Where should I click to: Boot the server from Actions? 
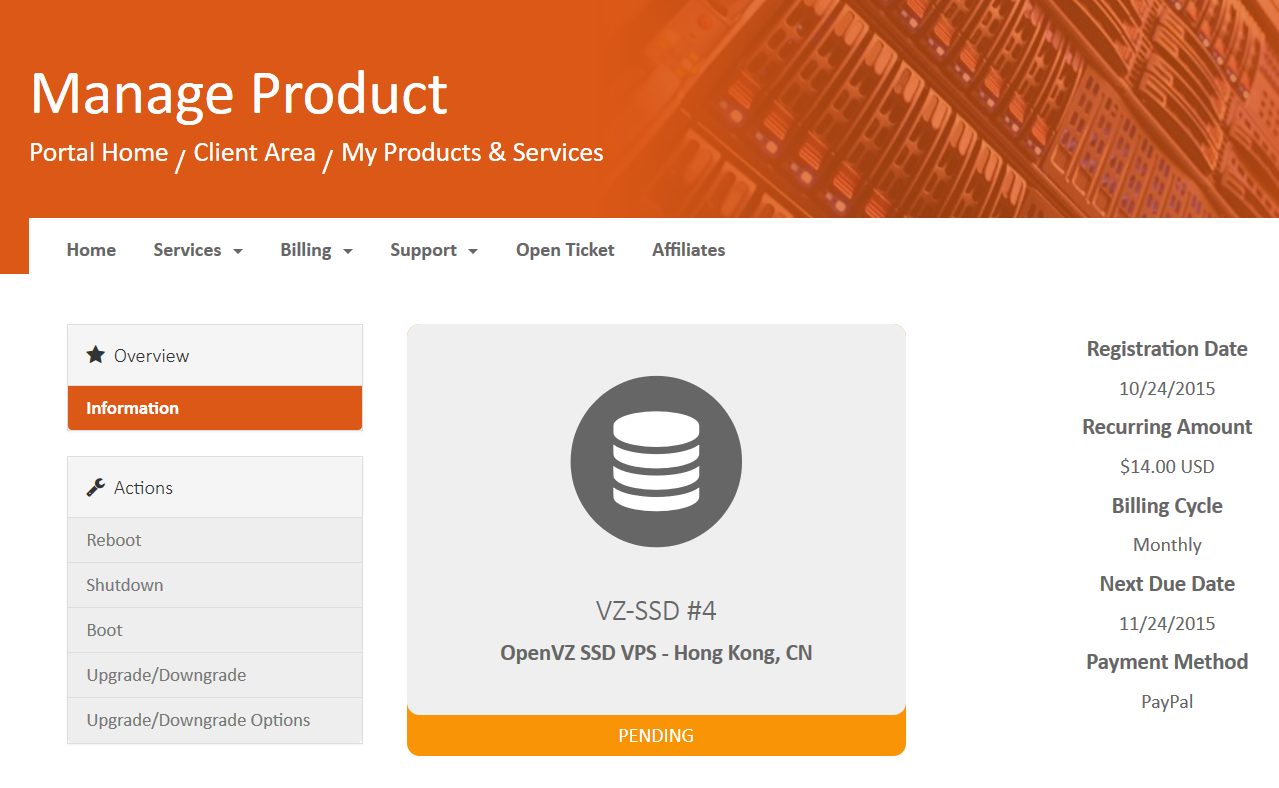[105, 630]
